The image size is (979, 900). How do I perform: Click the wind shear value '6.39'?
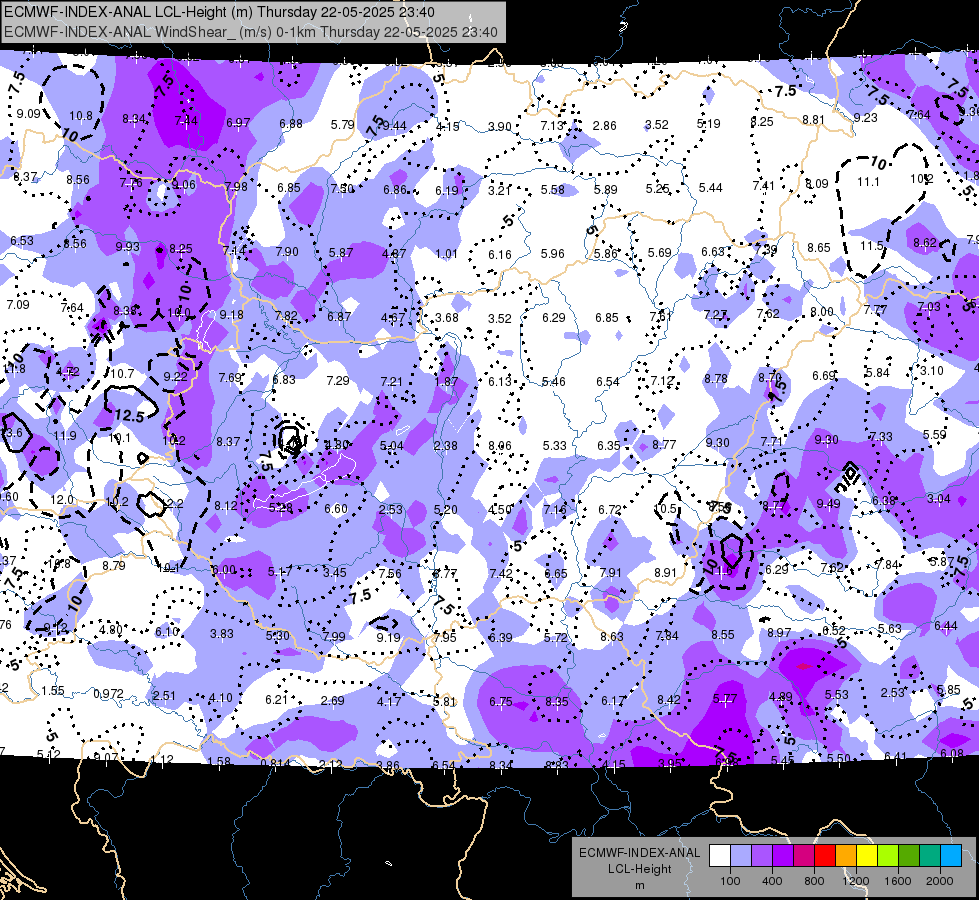point(500,637)
